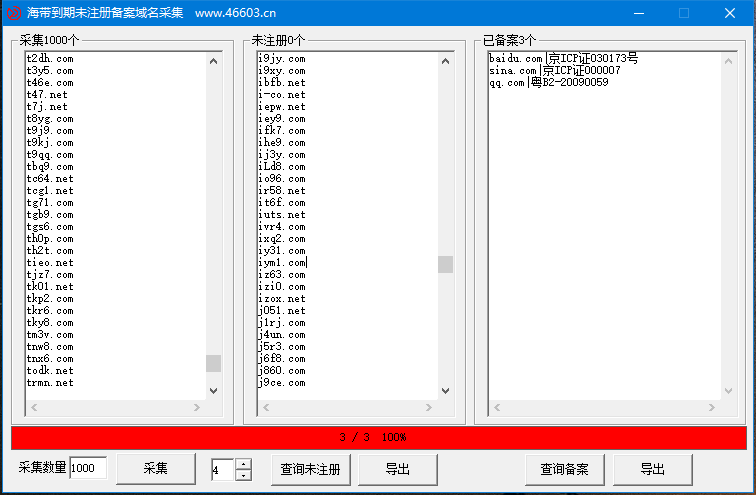Select trmn.net in the 采集 list

50,383
